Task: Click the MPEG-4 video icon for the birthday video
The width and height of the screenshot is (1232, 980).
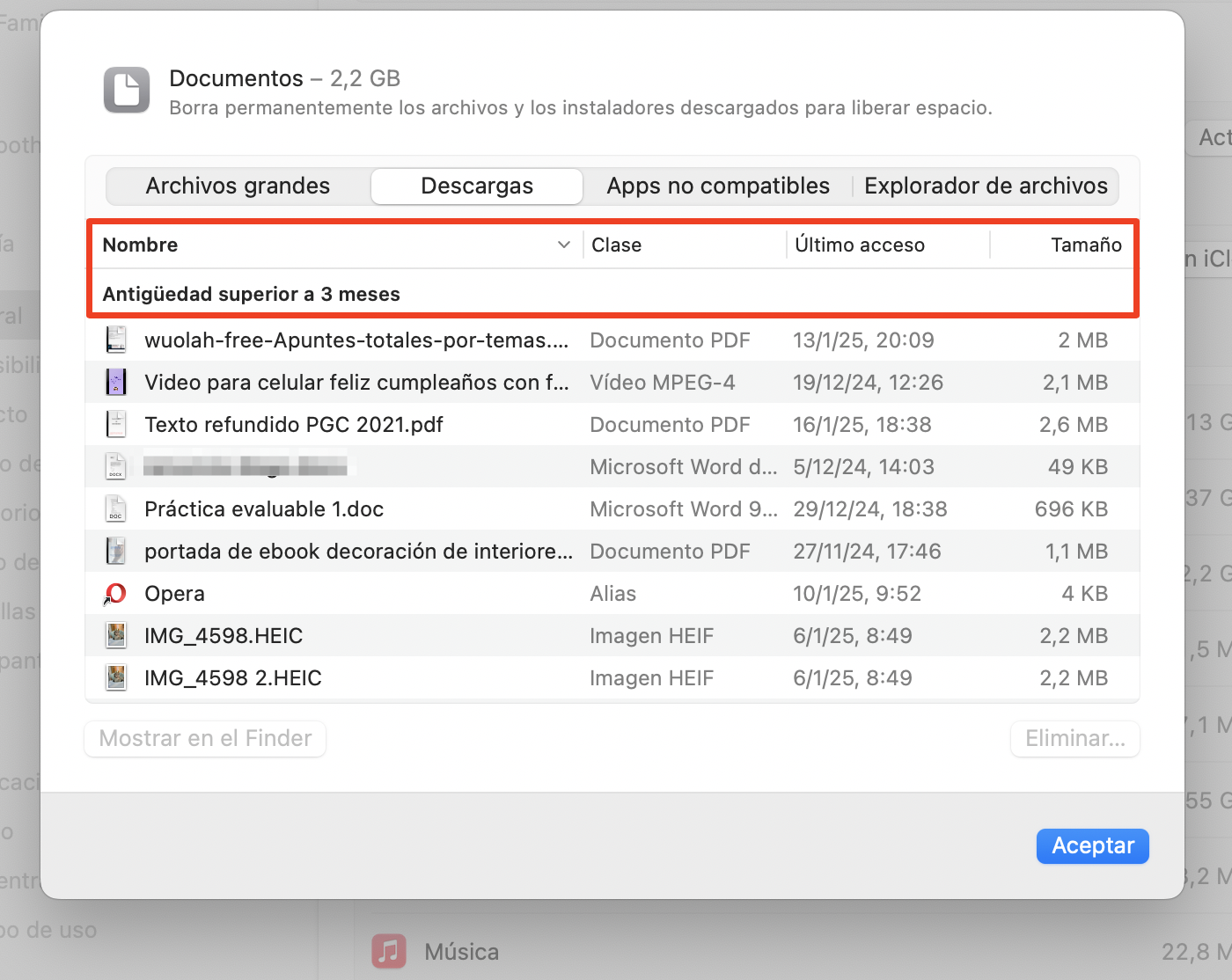Action: 115,382
